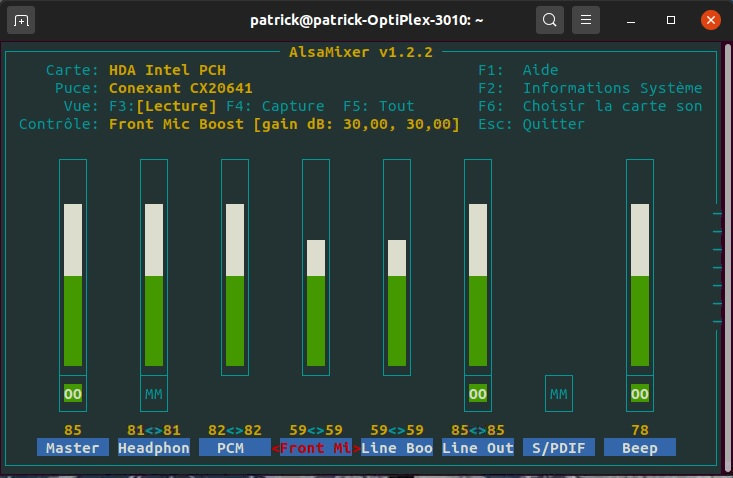733x478 pixels.
Task: Open a new terminal tab
Action: point(21,20)
